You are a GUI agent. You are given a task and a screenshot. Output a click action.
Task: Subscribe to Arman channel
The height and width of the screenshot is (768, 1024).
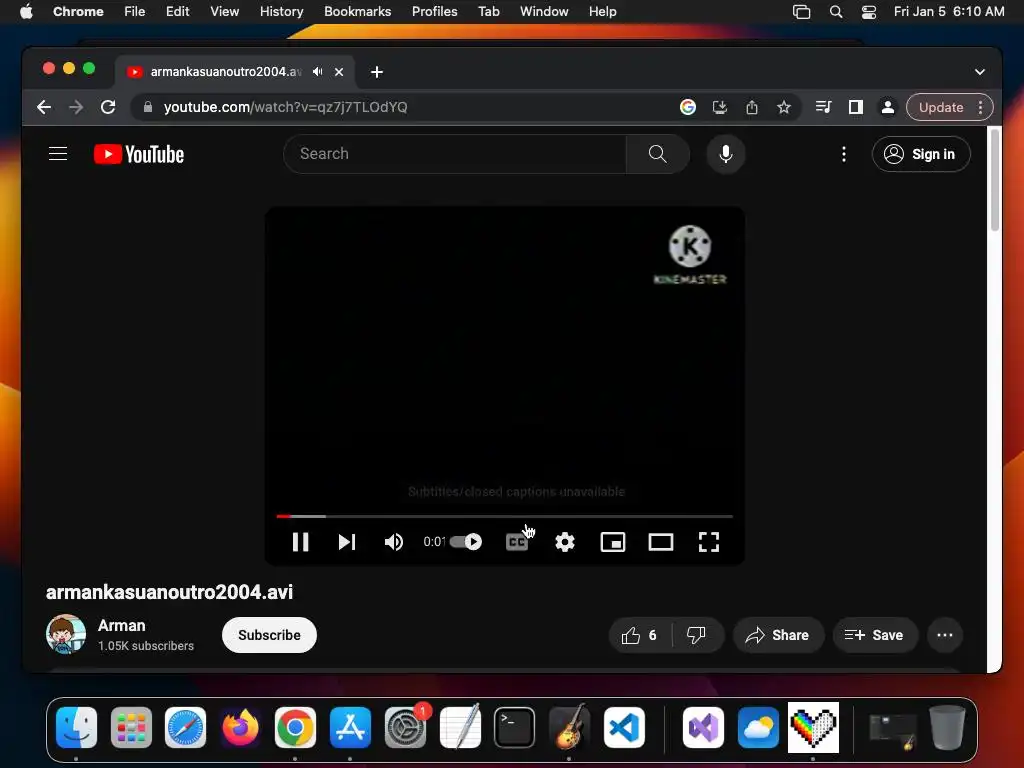(269, 635)
